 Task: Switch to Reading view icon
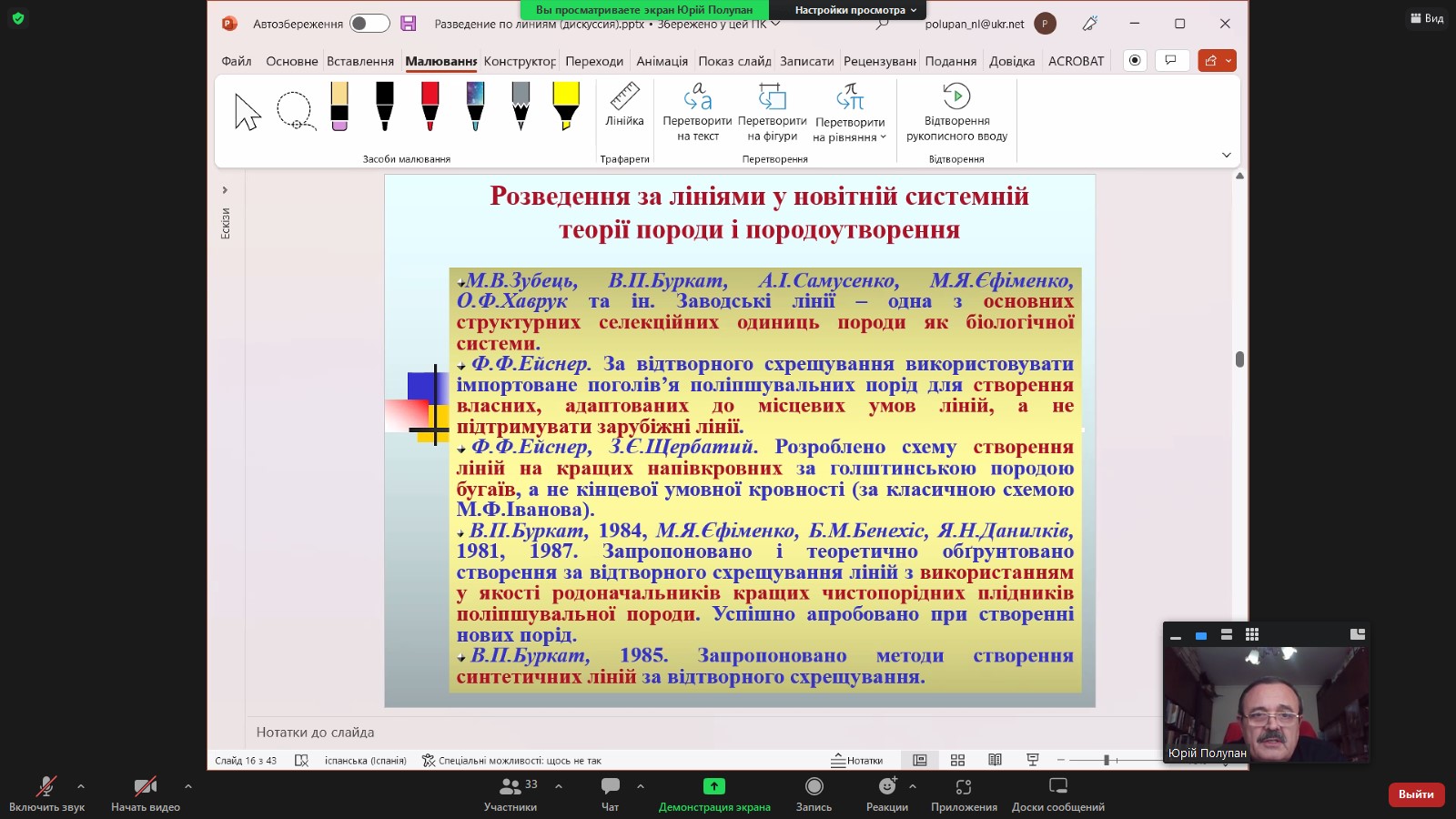tap(995, 760)
